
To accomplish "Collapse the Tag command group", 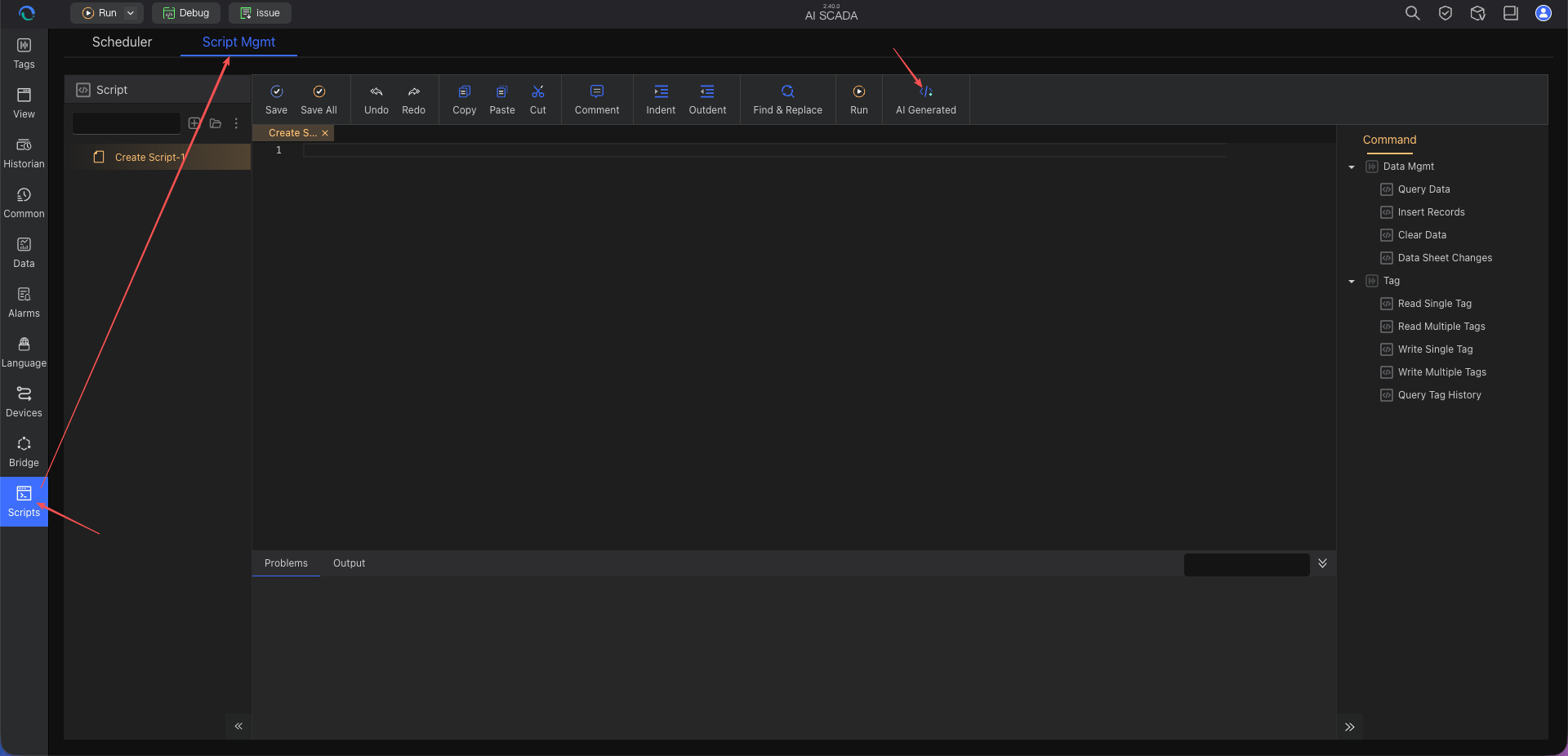I will pyautogui.click(x=1352, y=281).
